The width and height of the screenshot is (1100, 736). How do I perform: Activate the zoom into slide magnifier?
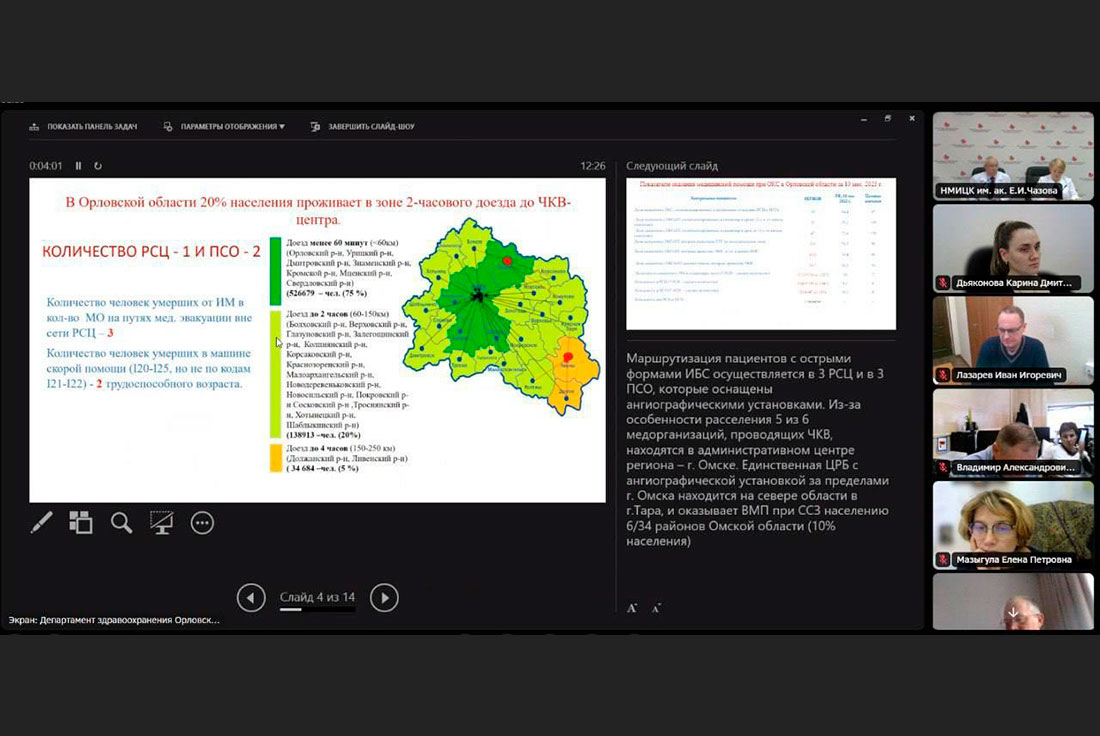(121, 523)
